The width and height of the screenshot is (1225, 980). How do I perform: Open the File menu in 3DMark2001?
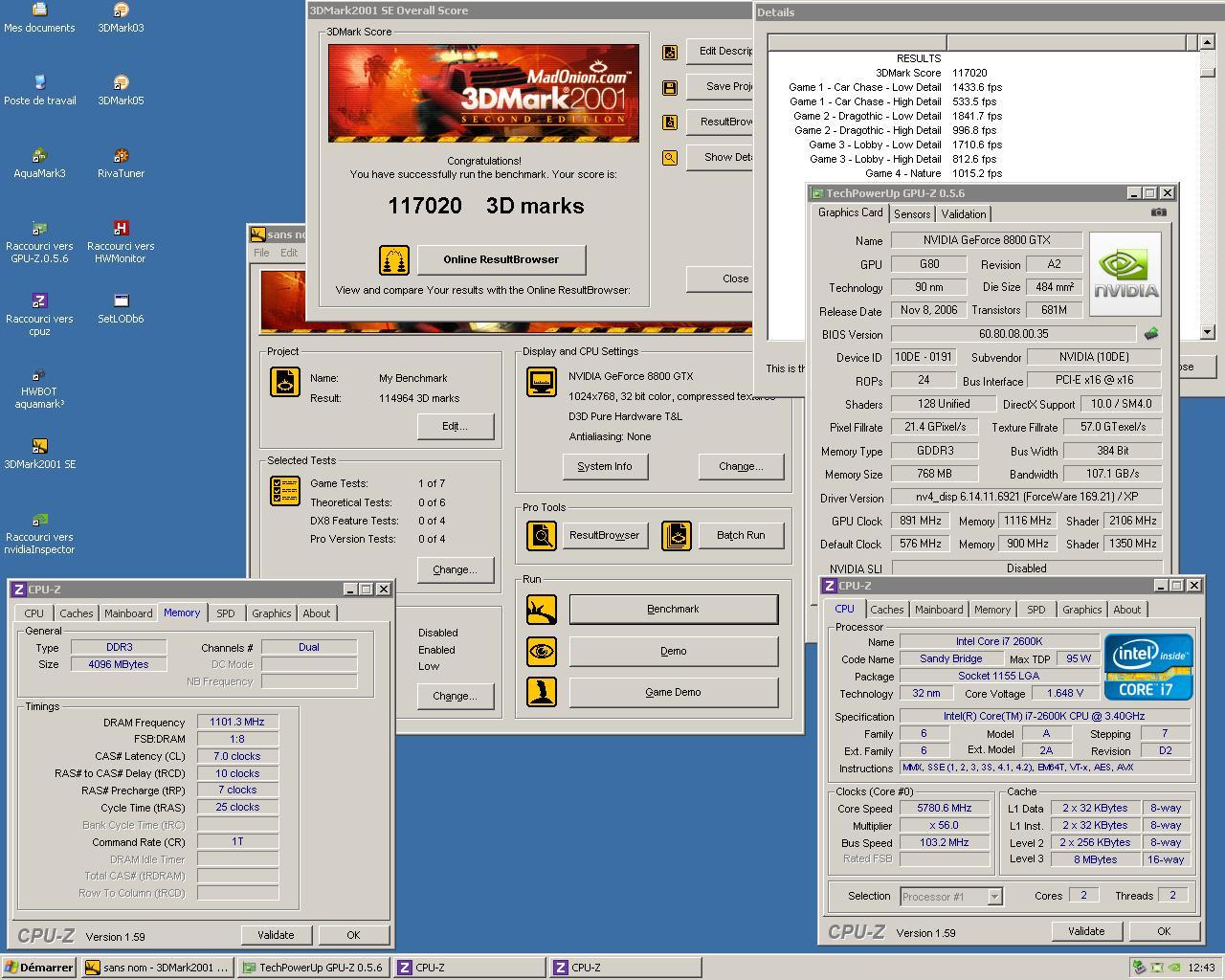[x=261, y=253]
